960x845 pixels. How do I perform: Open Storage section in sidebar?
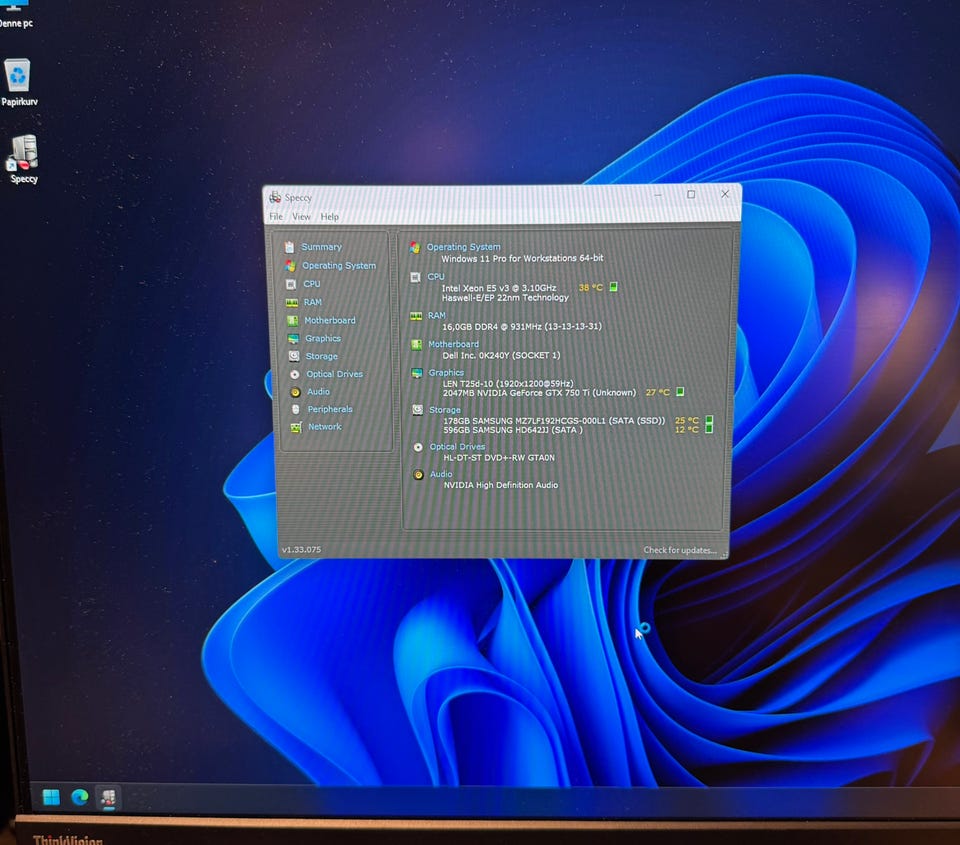click(321, 356)
